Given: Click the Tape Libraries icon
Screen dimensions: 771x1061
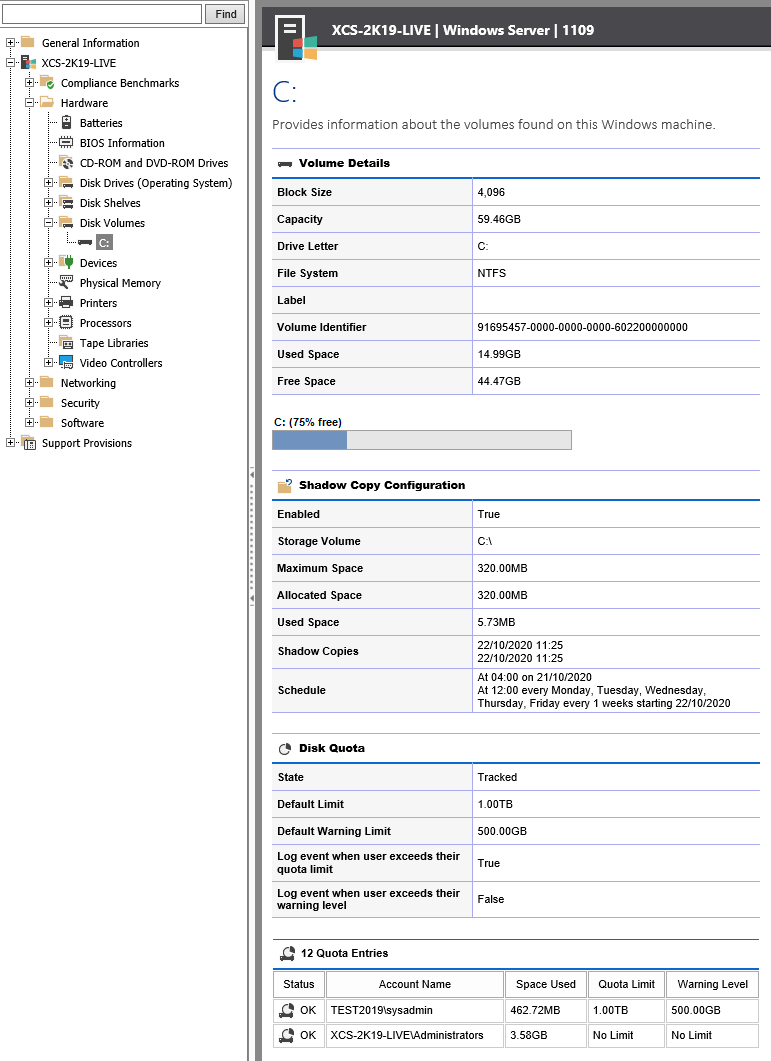Looking at the screenshot, I should tap(66, 343).
